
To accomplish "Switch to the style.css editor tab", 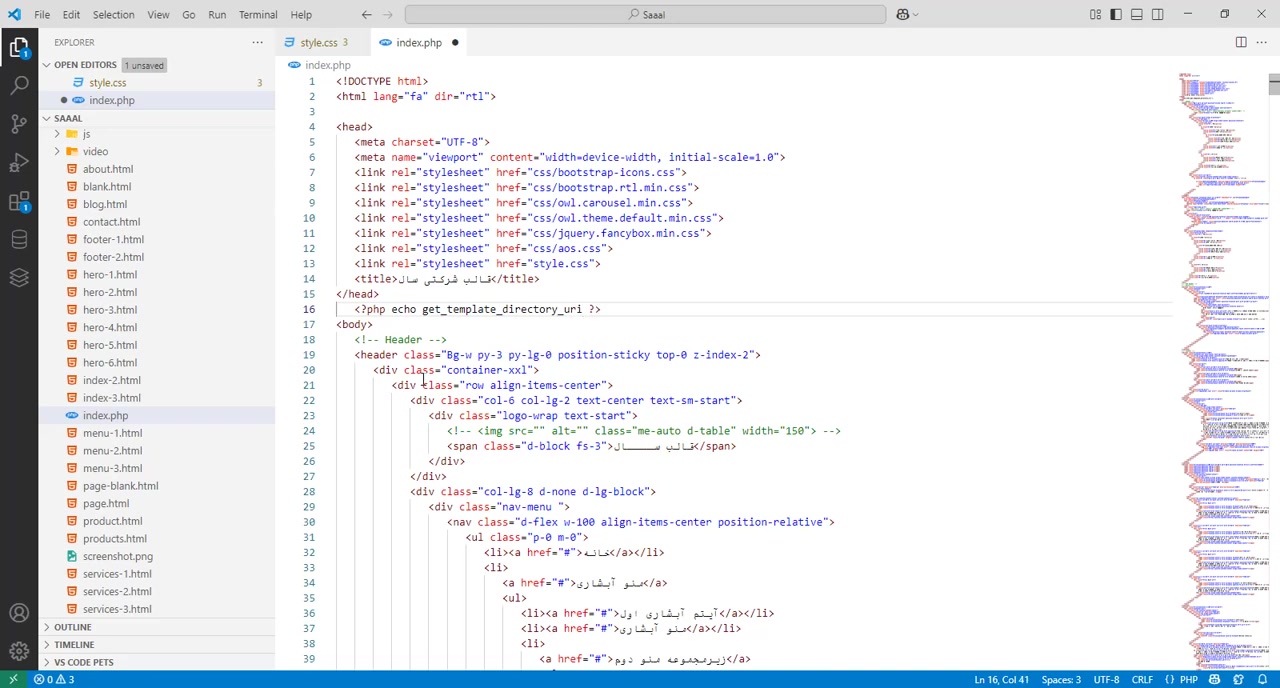I will (x=318, y=43).
